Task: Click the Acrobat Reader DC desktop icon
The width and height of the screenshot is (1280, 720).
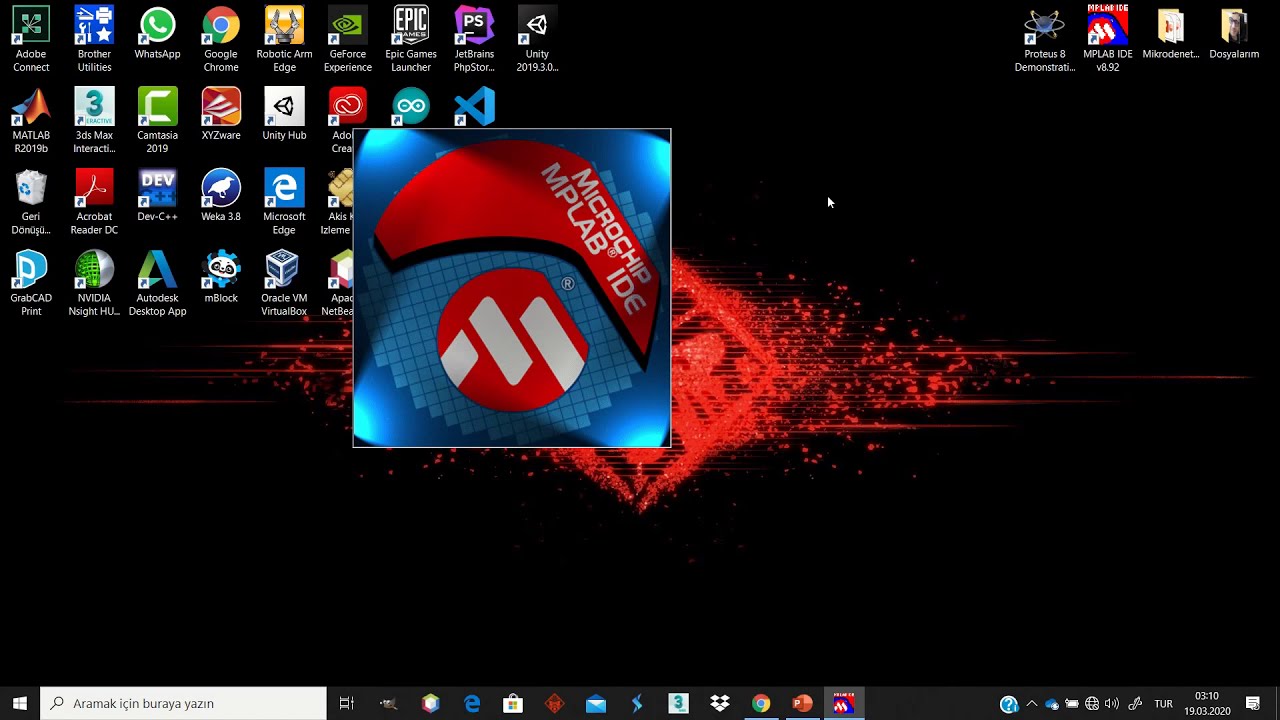Action: click(x=94, y=202)
